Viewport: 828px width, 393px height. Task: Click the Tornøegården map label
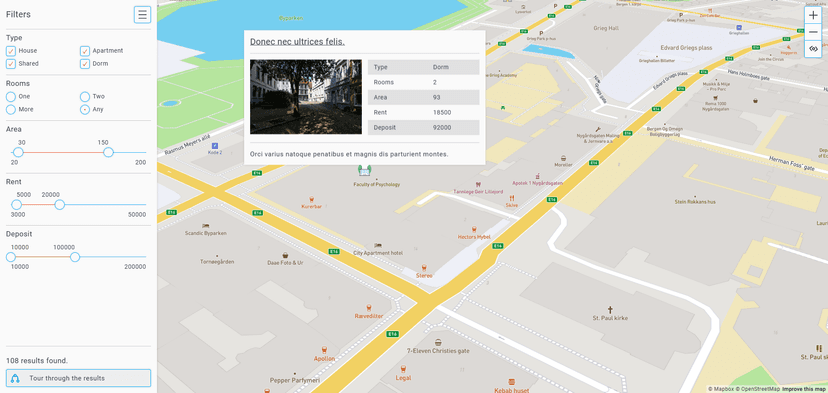point(217,261)
